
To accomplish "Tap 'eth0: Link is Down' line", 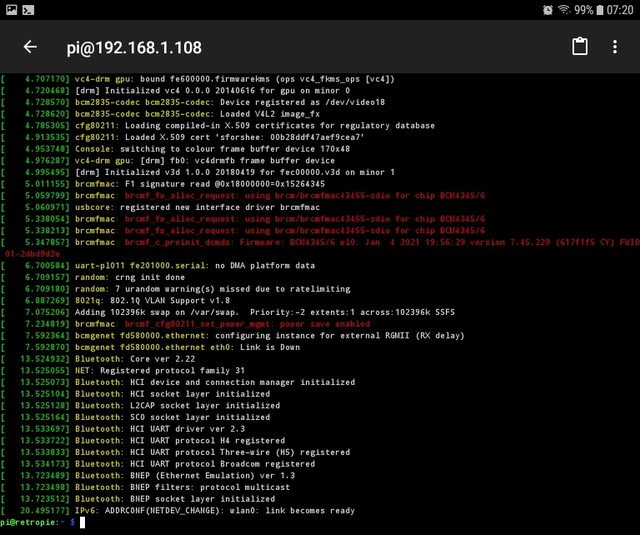I will [150, 347].
